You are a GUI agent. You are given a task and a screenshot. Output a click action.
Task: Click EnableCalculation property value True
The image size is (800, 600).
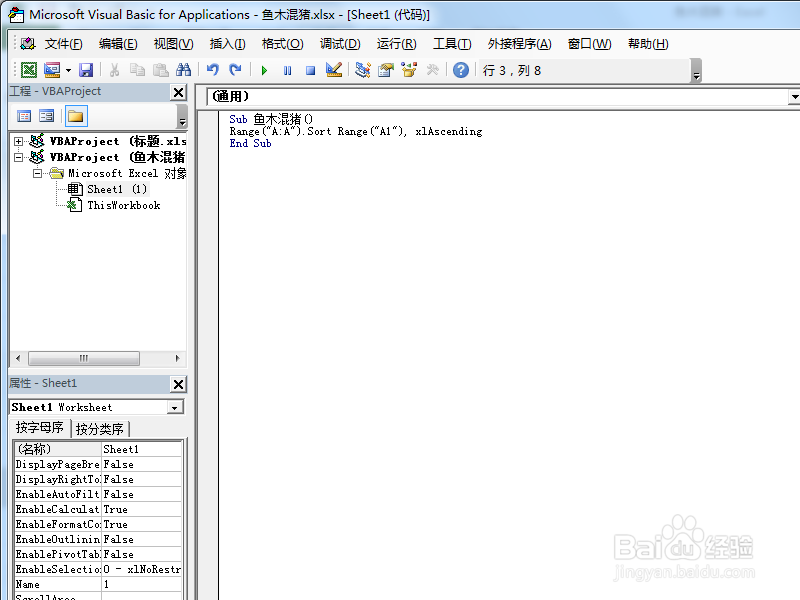(141, 509)
